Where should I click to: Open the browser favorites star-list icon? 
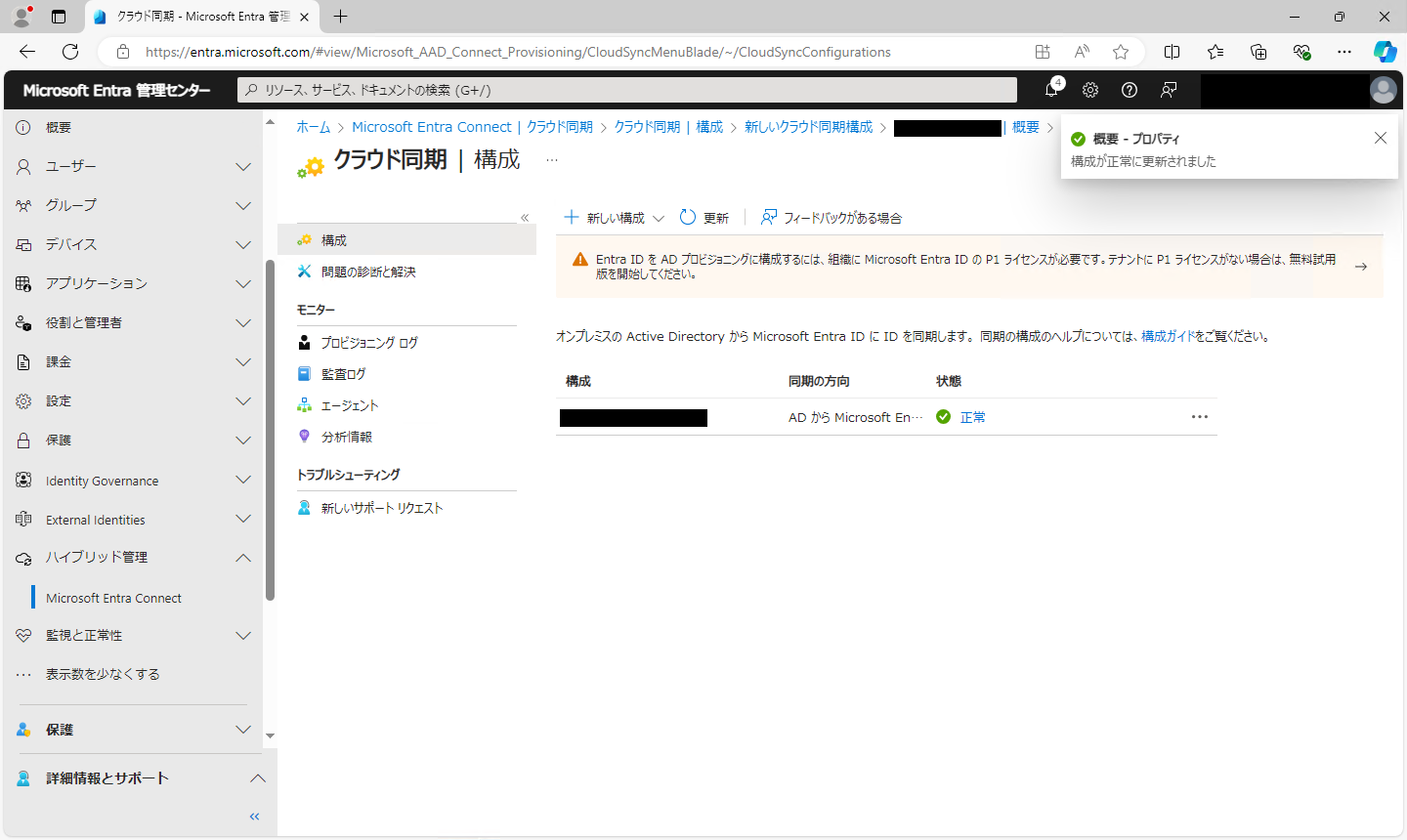point(1215,52)
